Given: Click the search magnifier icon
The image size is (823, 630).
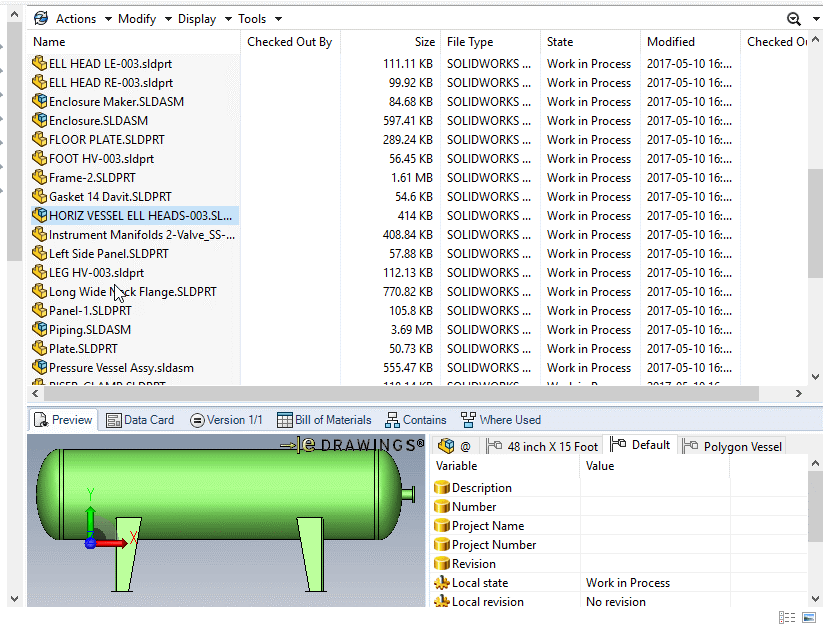Looking at the screenshot, I should pos(794,19).
